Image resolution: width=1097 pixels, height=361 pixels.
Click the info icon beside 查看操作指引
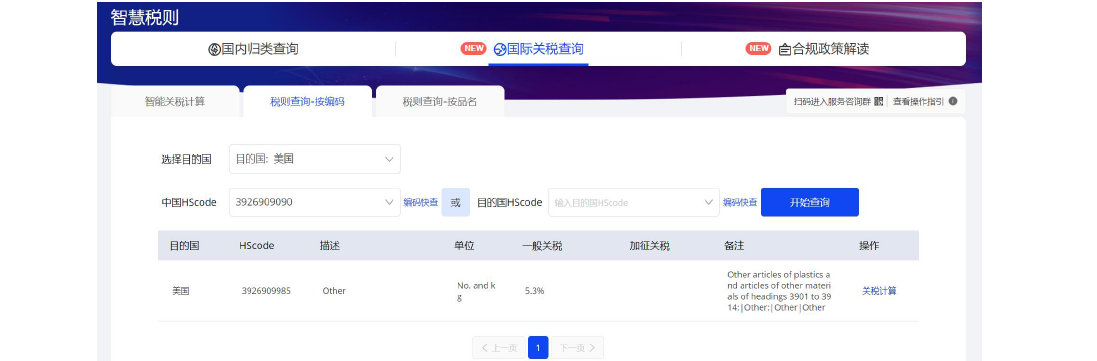click(952, 101)
